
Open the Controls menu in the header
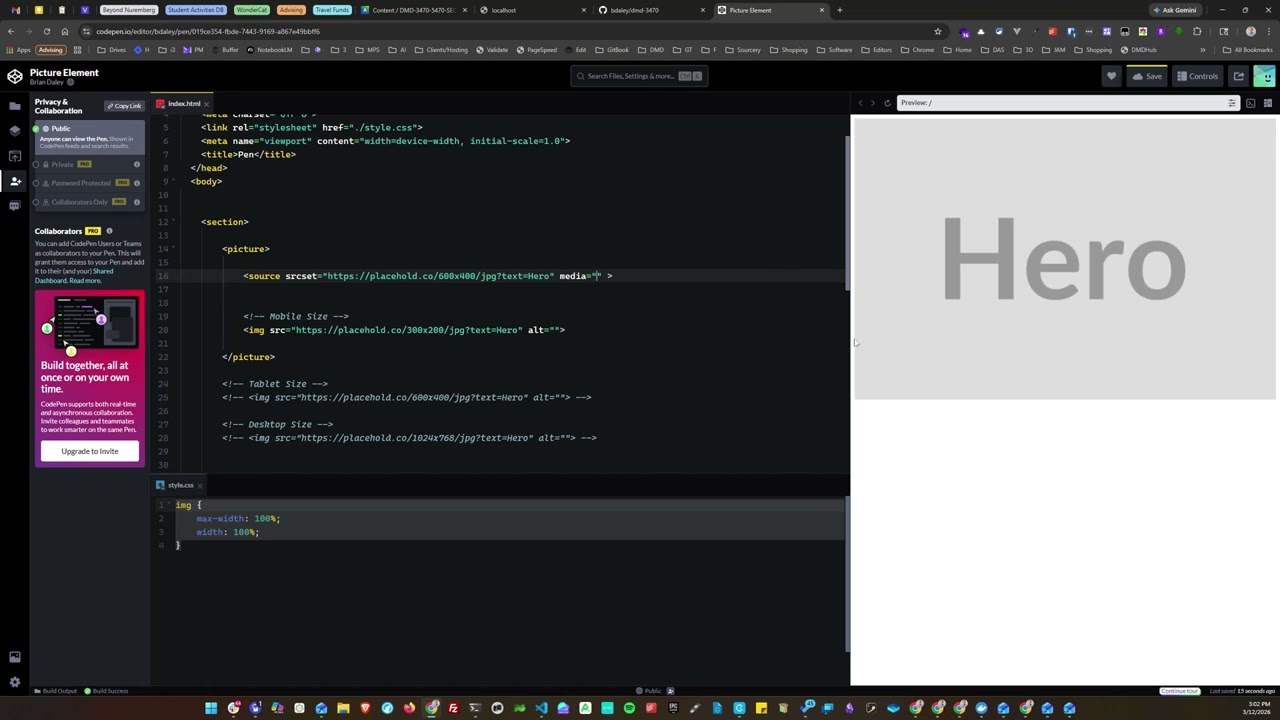coord(1197,76)
